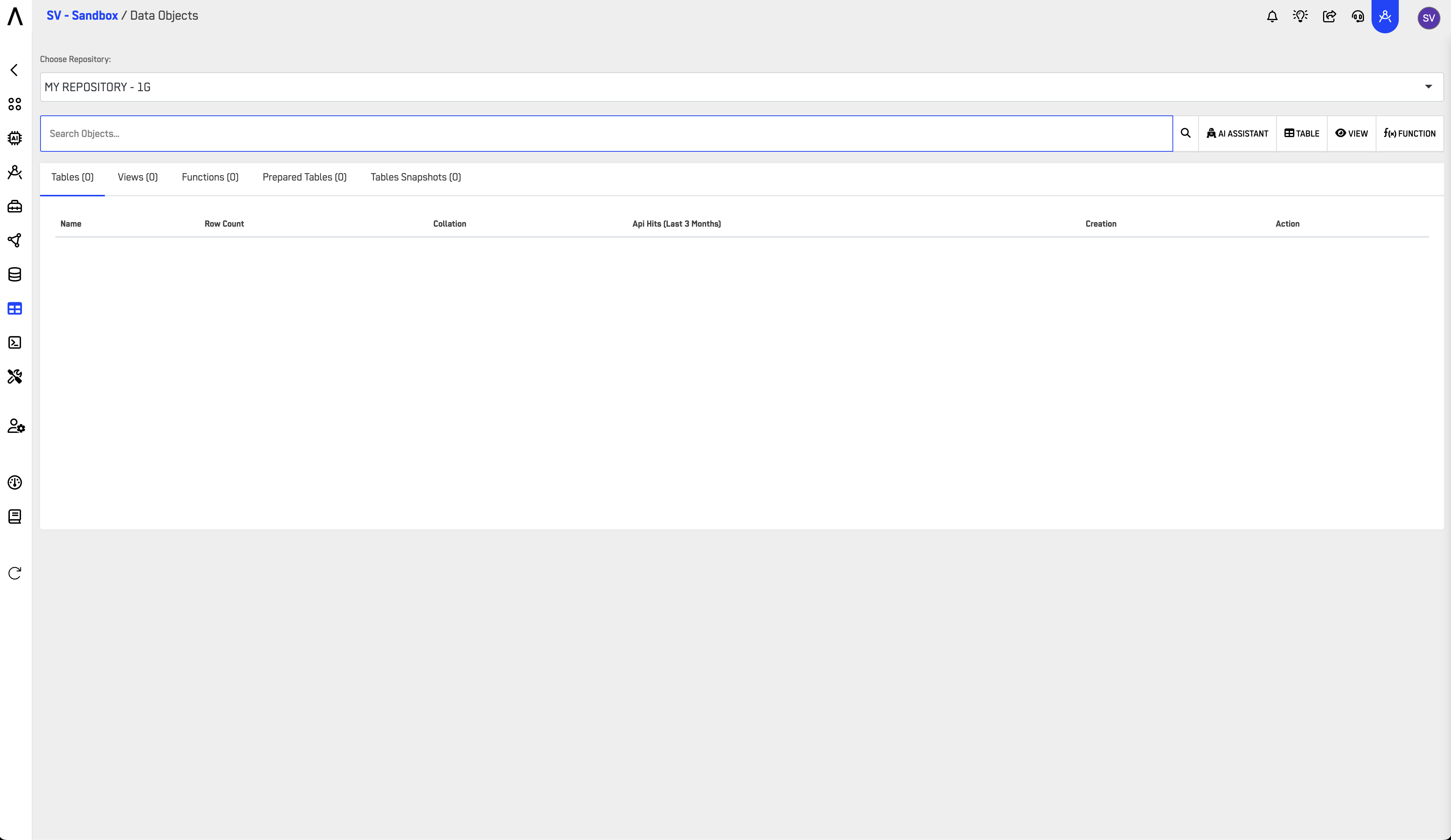Open the four-circles dashboard icon
Viewport: 1451px width, 840px height.
15,104
